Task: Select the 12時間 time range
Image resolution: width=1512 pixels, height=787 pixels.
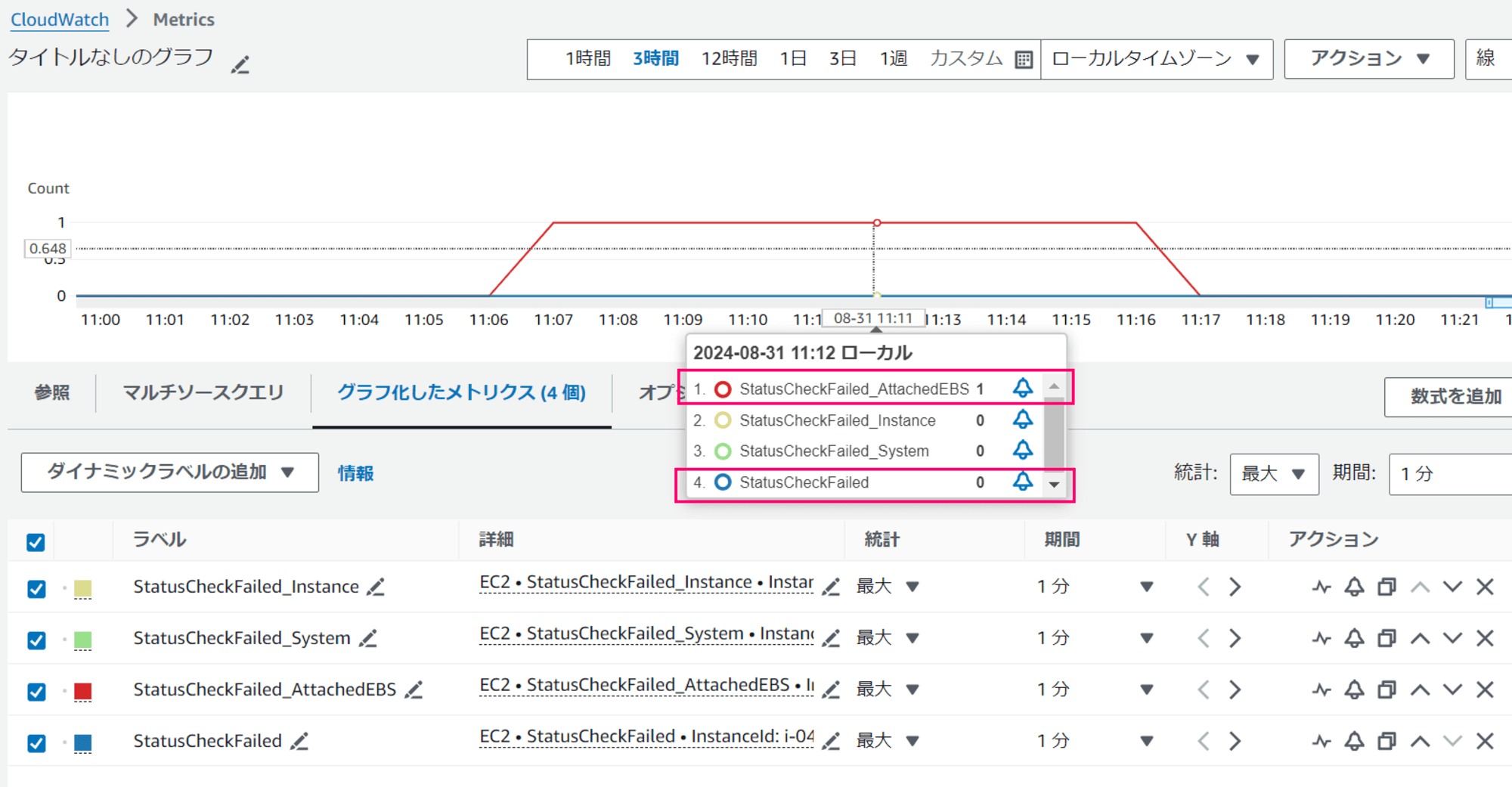Action: tap(730, 59)
